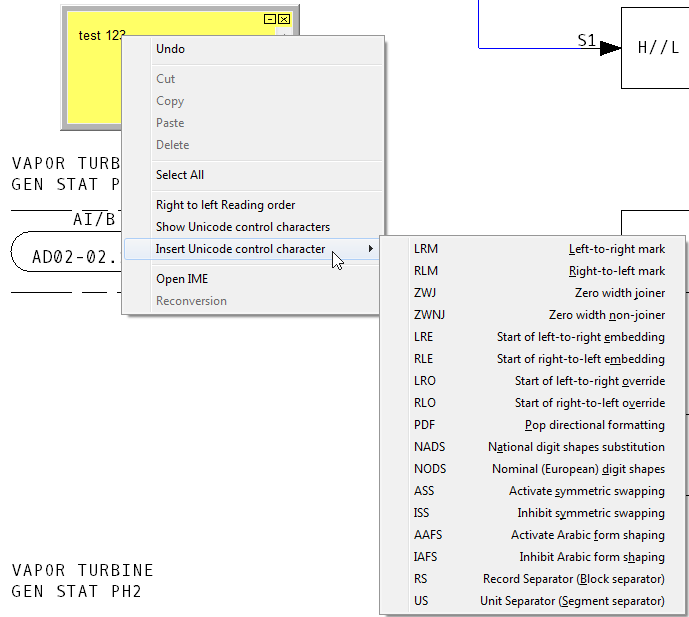The image size is (689, 617).
Task: Choose AAFS Activate Arabic form shaping
Action: [x=533, y=534]
